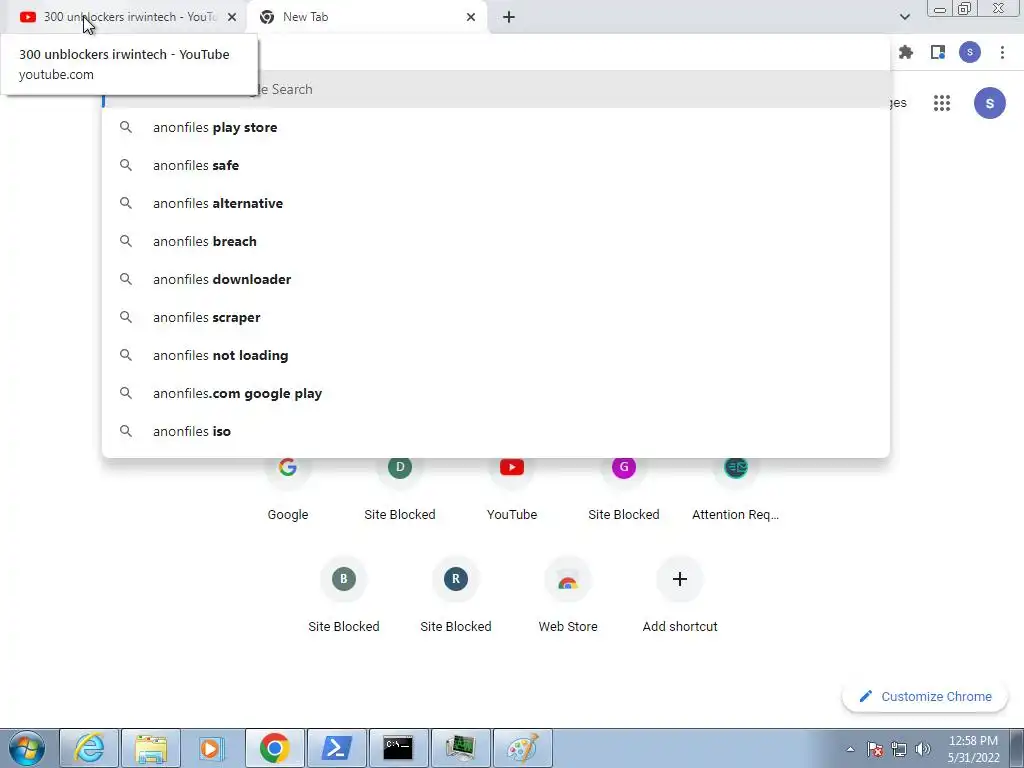This screenshot has width=1024, height=768.
Task: Switch to the New Tab tab
Action: coord(366,17)
